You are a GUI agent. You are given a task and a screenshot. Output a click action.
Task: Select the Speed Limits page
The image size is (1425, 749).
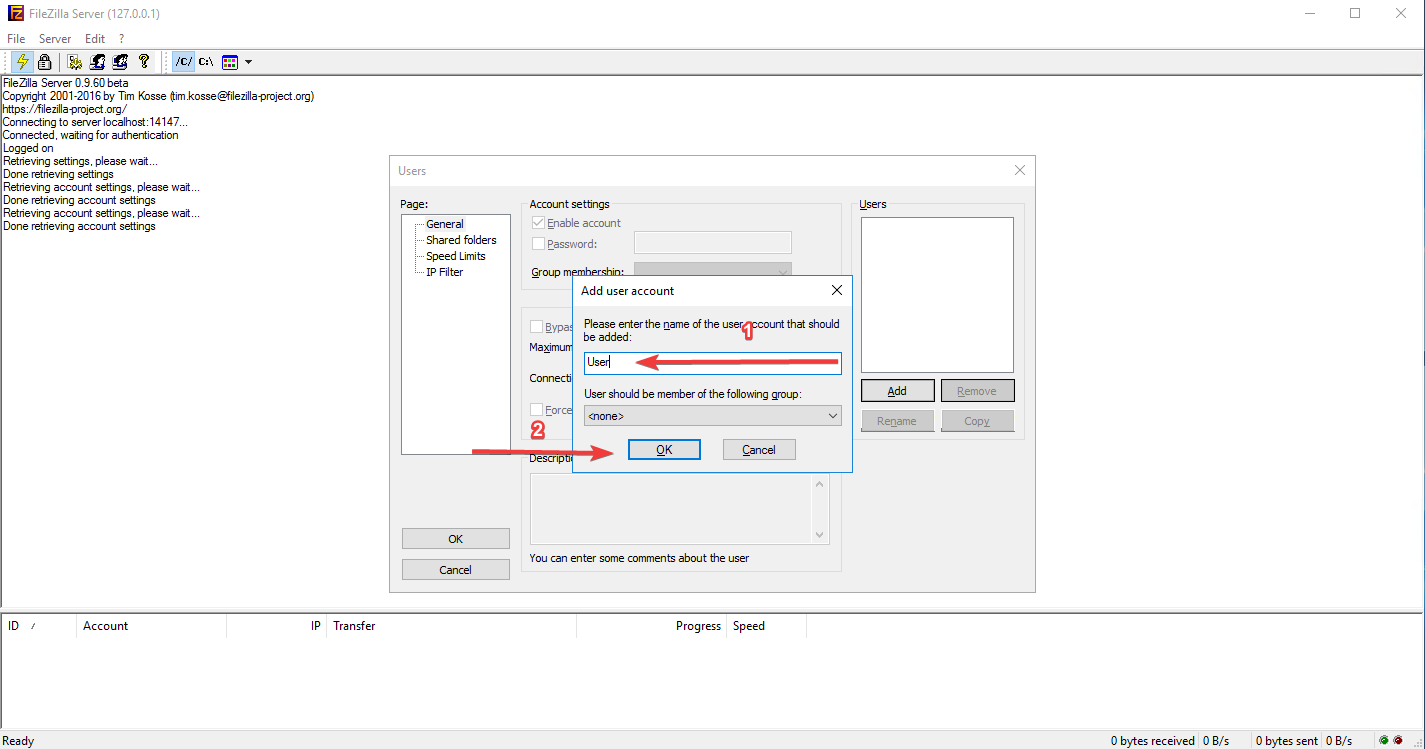tap(456, 256)
